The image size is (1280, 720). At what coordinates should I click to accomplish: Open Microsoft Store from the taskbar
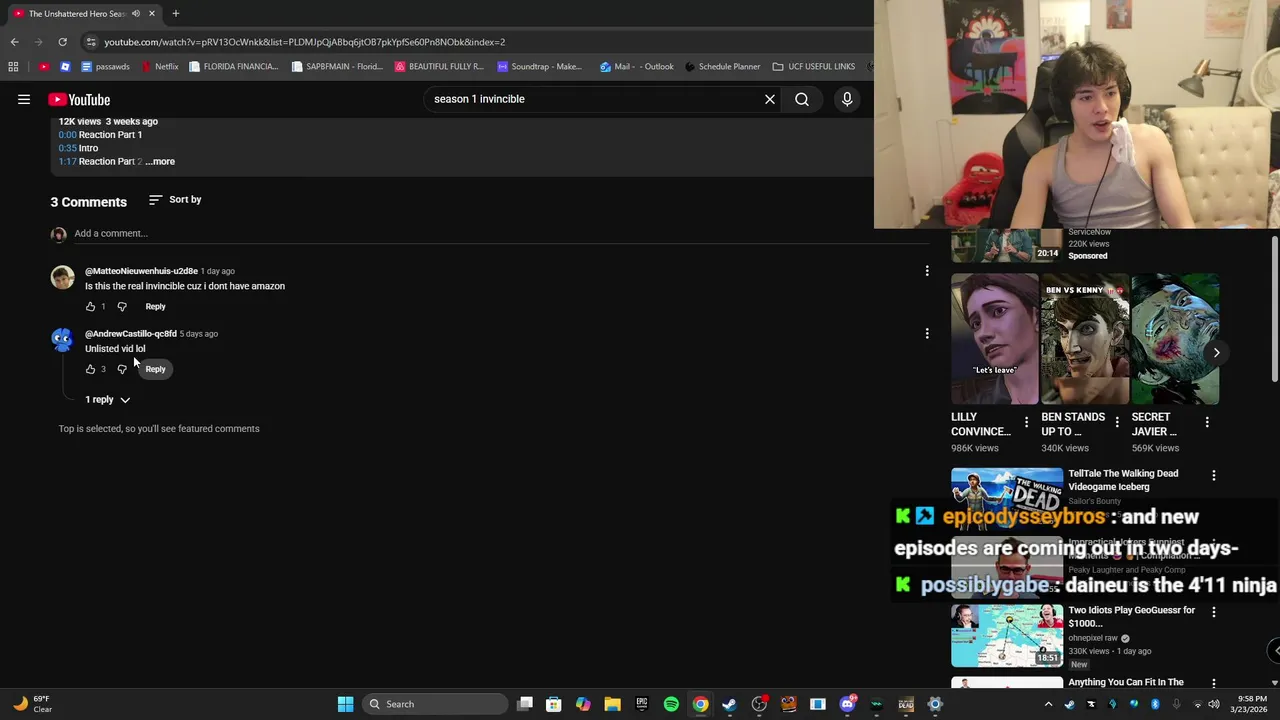[554, 704]
